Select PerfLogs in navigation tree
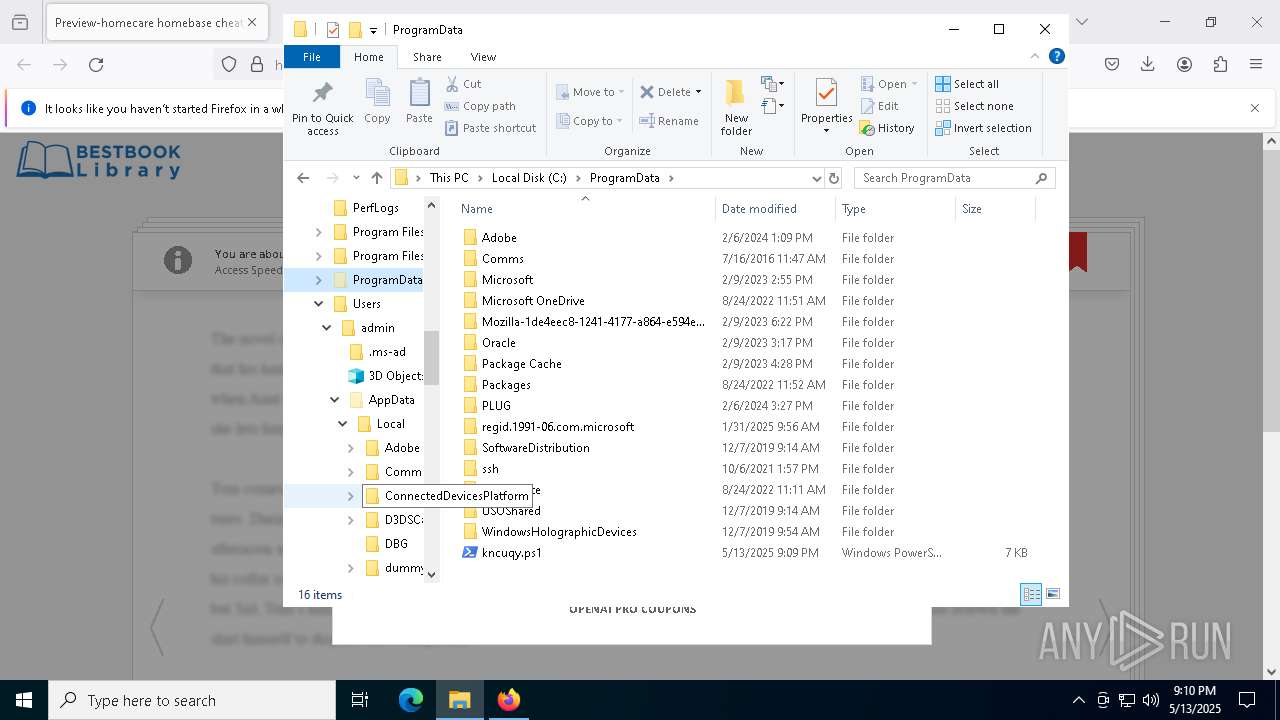The image size is (1280, 720). (x=375, y=208)
